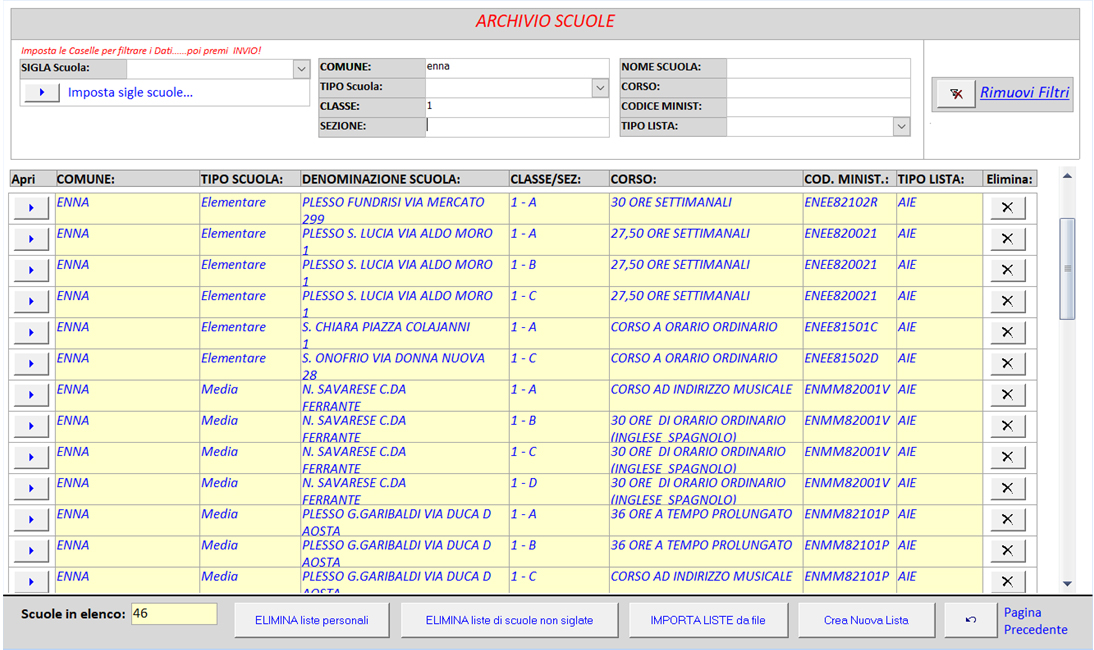
Task: Click the ministry code ENEE81501C
Action: (x=841, y=327)
